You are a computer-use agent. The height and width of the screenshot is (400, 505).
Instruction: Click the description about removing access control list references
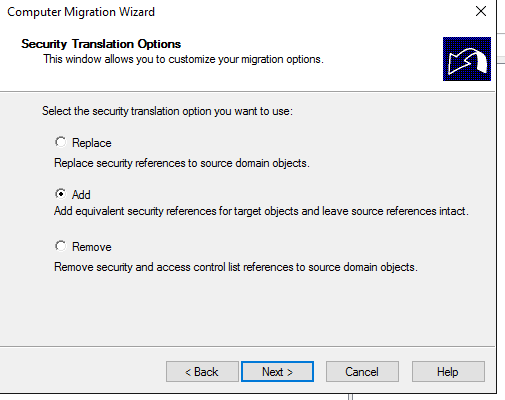236,267
